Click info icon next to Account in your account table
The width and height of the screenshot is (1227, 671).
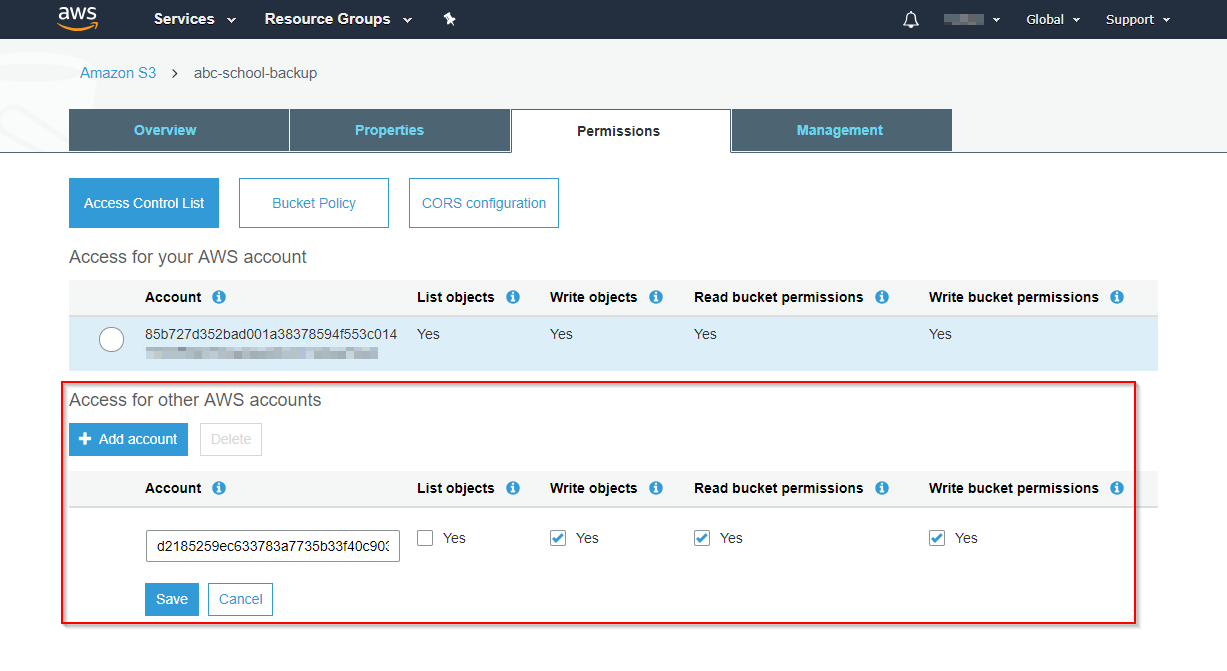click(x=219, y=297)
